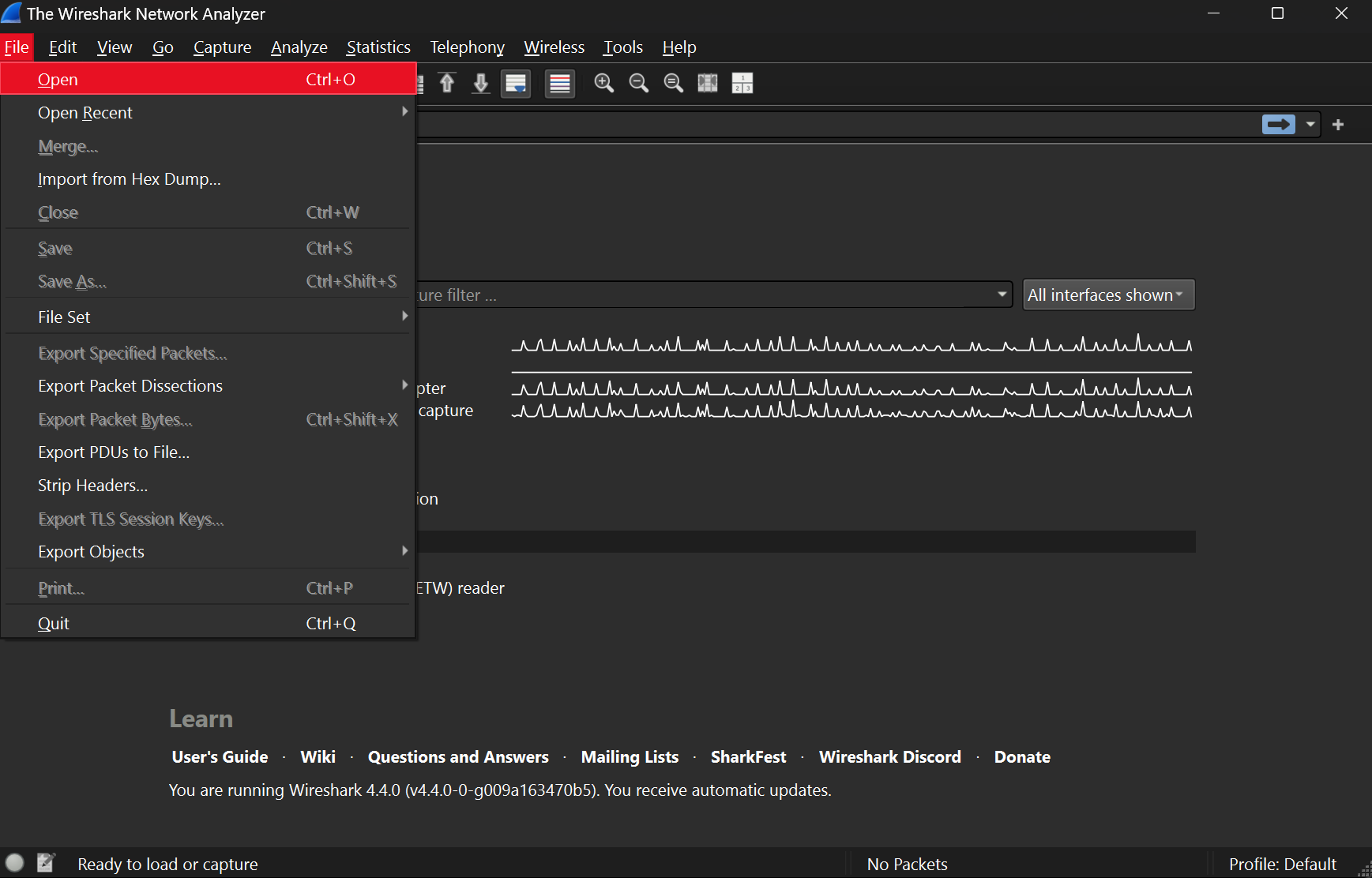Expand capture filter history dropdown arrow
This screenshot has height=878, width=1372.
coord(1002,295)
